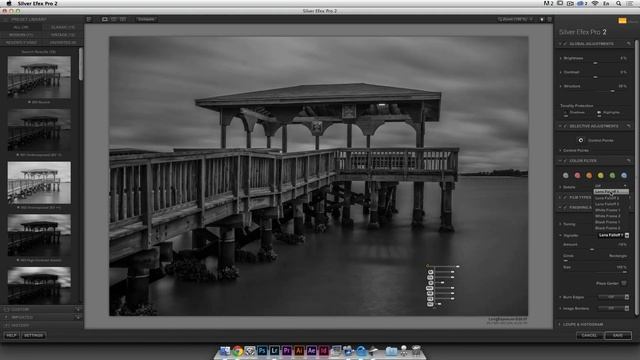640x360 pixels.
Task: Select the third bright overexposed preset thumbnail
Action: [x=39, y=182]
